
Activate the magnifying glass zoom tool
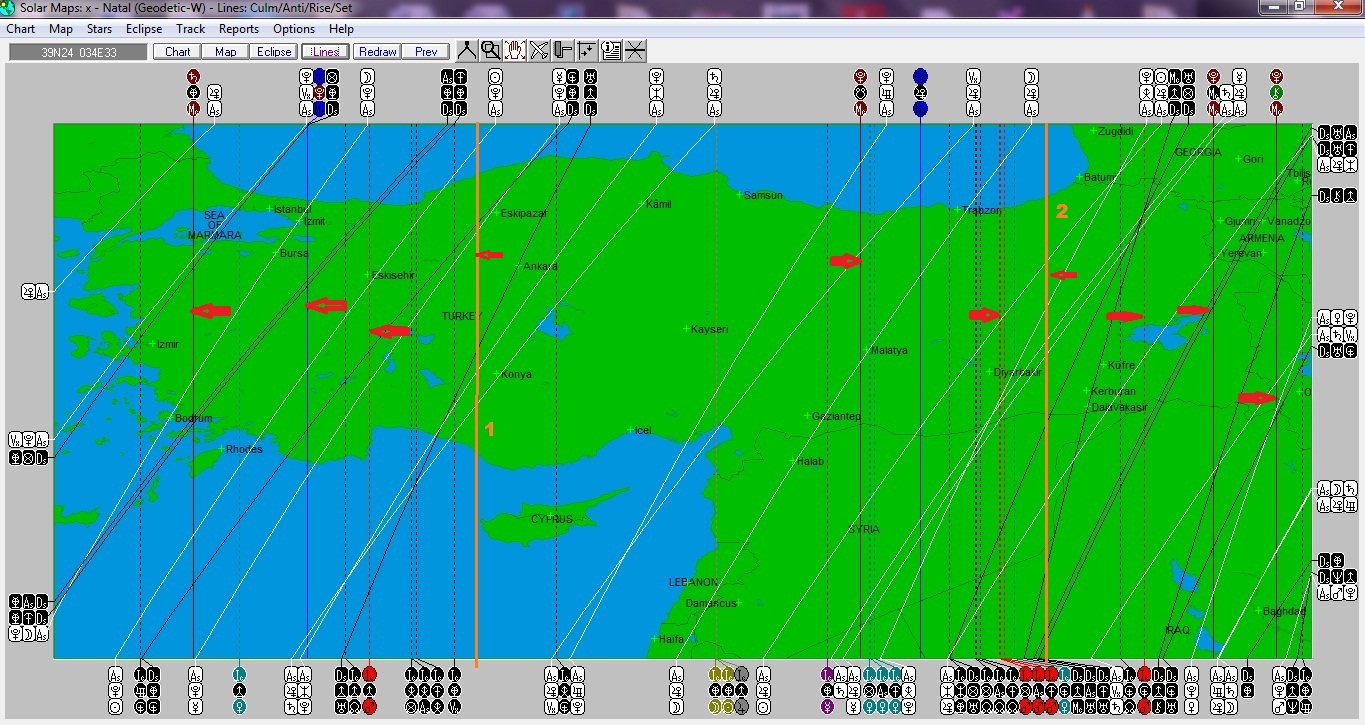491,51
